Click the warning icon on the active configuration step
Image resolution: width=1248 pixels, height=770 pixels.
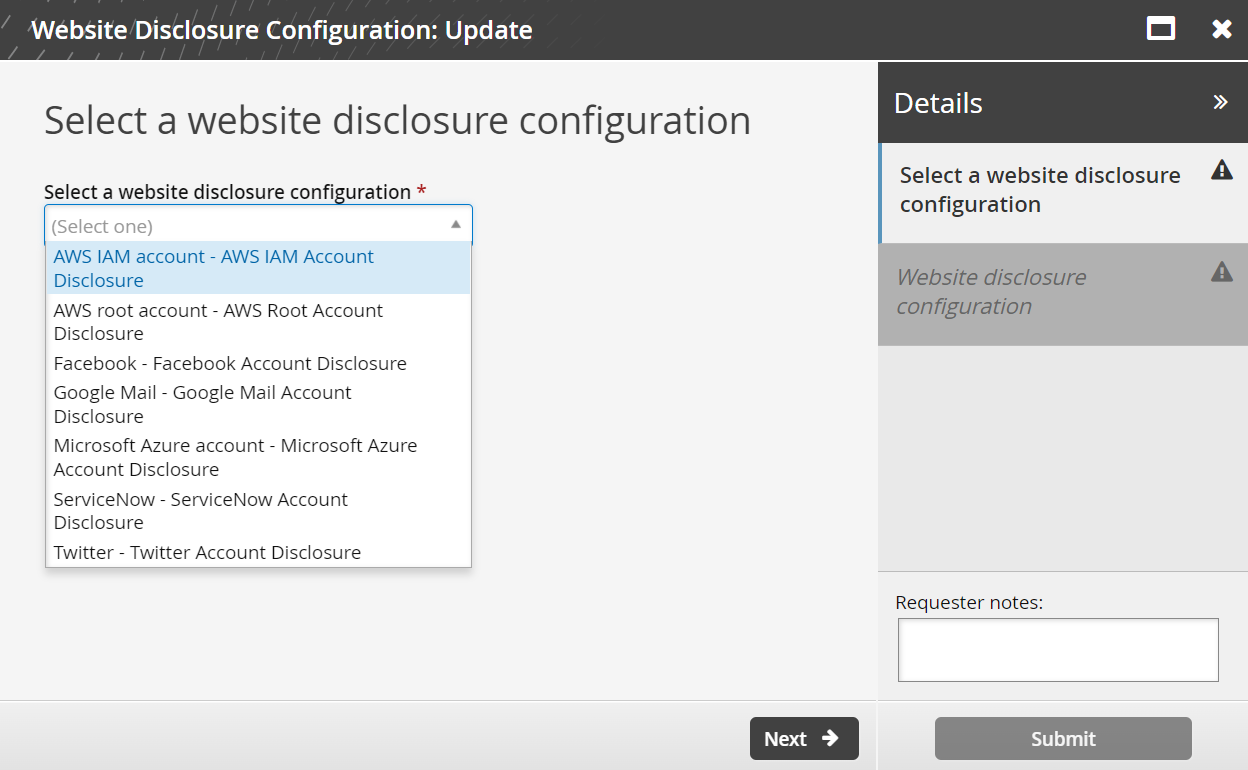click(x=1222, y=170)
